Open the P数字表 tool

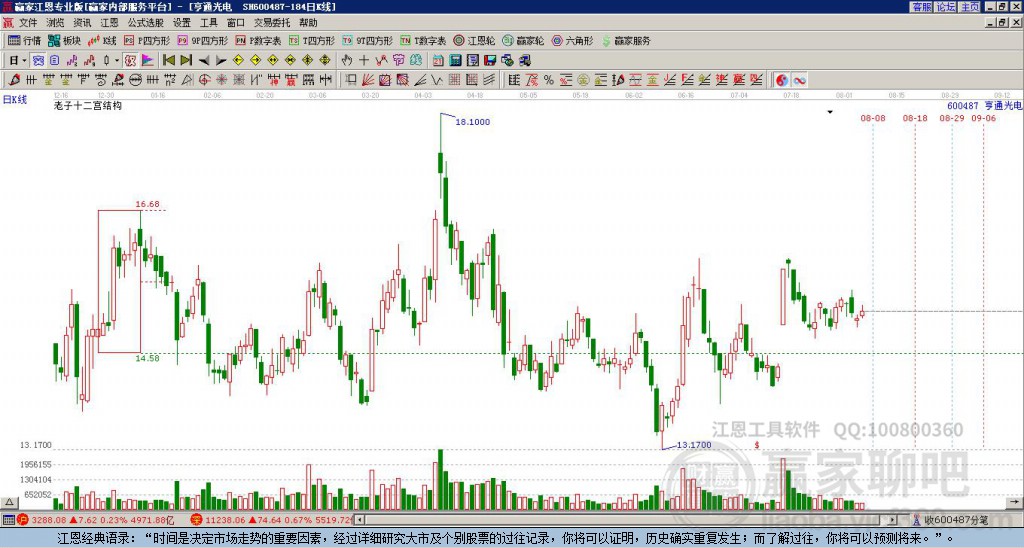pos(258,40)
